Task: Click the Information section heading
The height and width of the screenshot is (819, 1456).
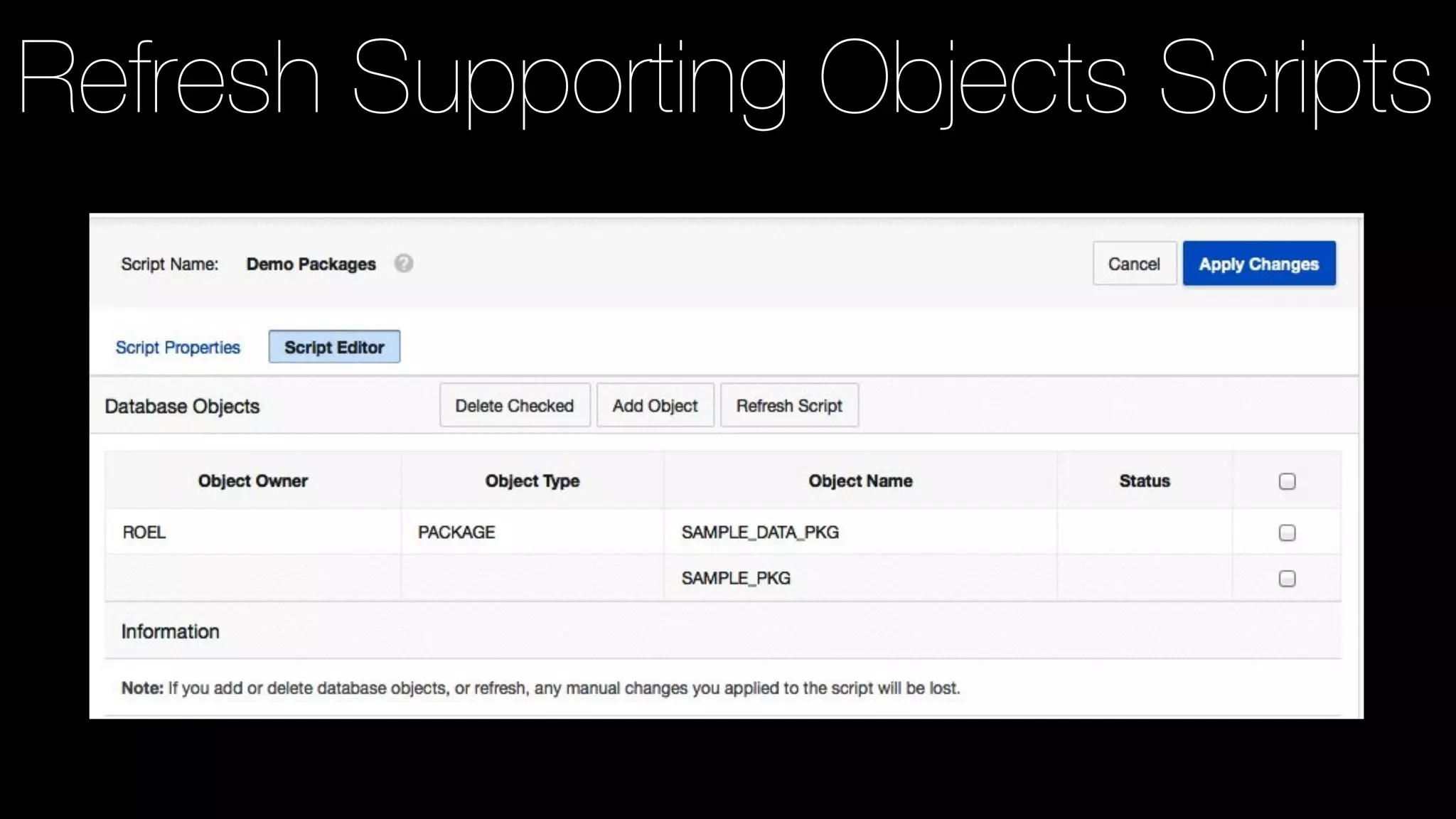Action: click(x=170, y=631)
